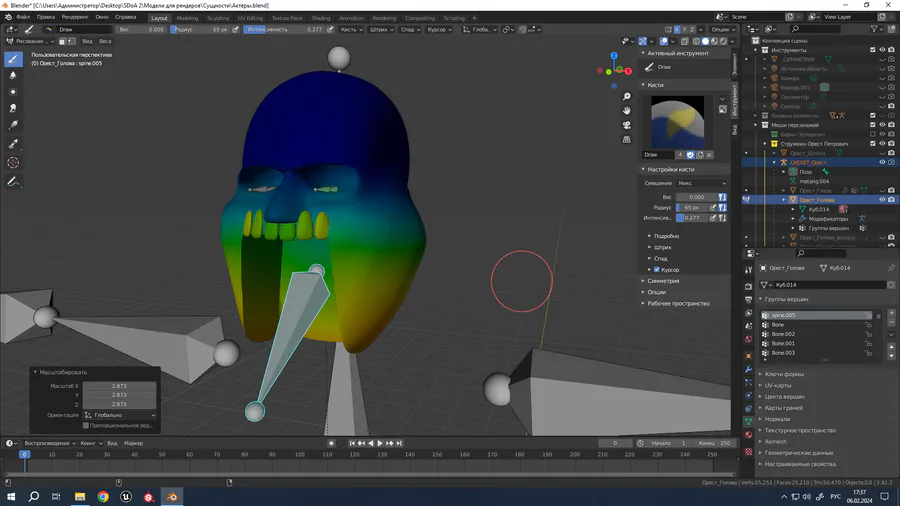The image size is (900, 506).
Task: Open the Windows Start menu
Action: pyautogui.click(x=11, y=496)
